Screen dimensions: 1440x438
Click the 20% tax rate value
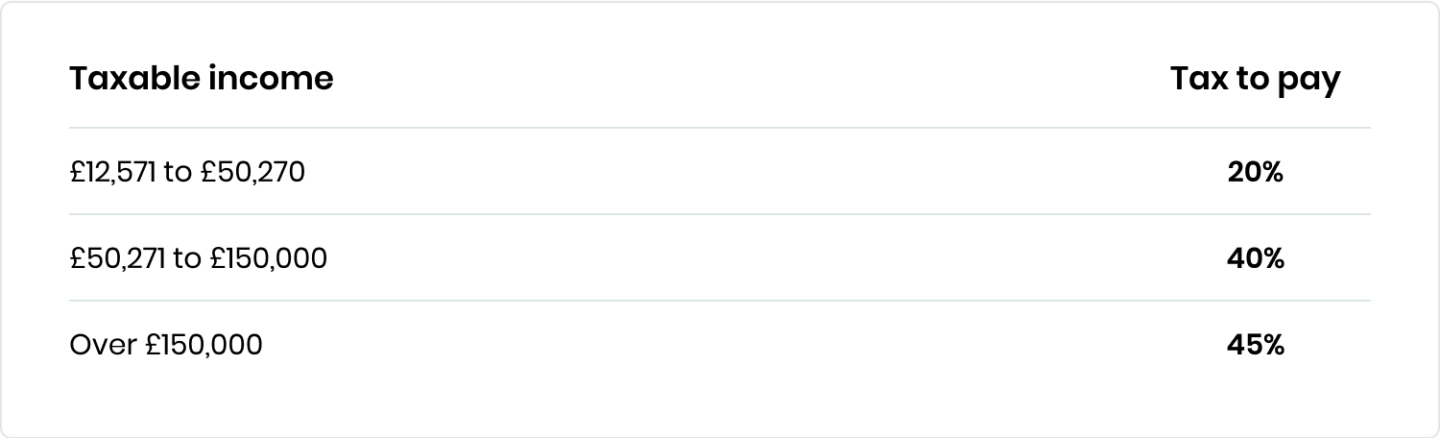[x=1255, y=173]
